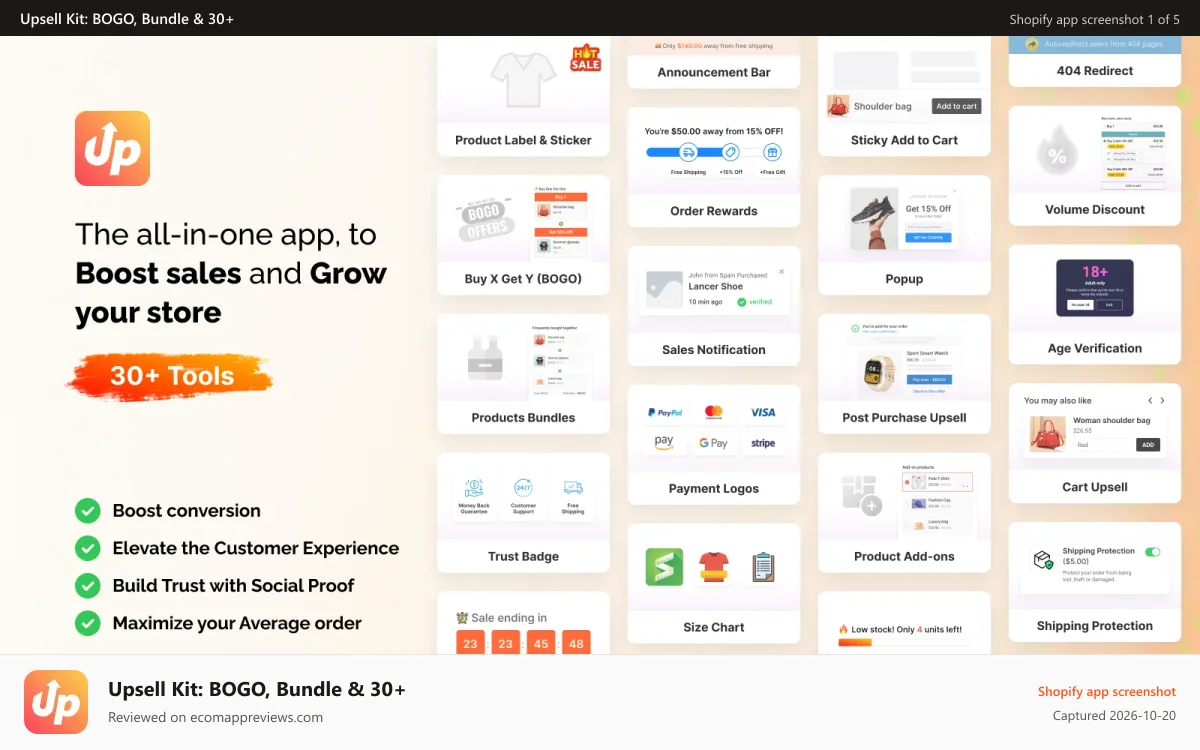Screen dimensions: 1200x750
Task: Click the ADD button for Woman shoulder bag
Action: (x=1148, y=445)
